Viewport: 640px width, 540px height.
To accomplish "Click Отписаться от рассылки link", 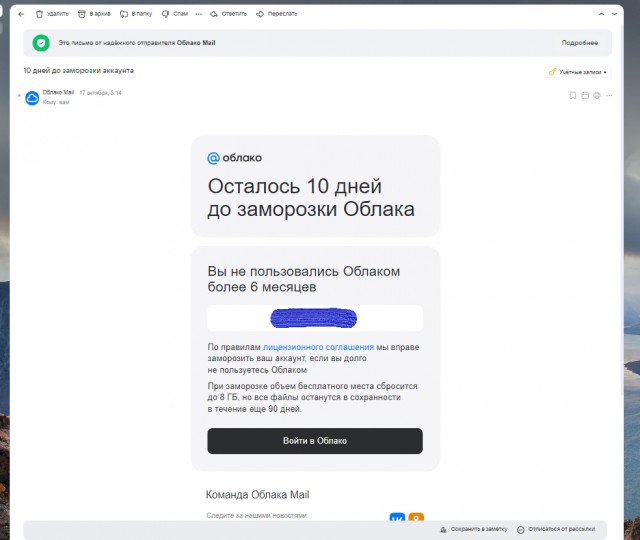I will click(x=556, y=529).
